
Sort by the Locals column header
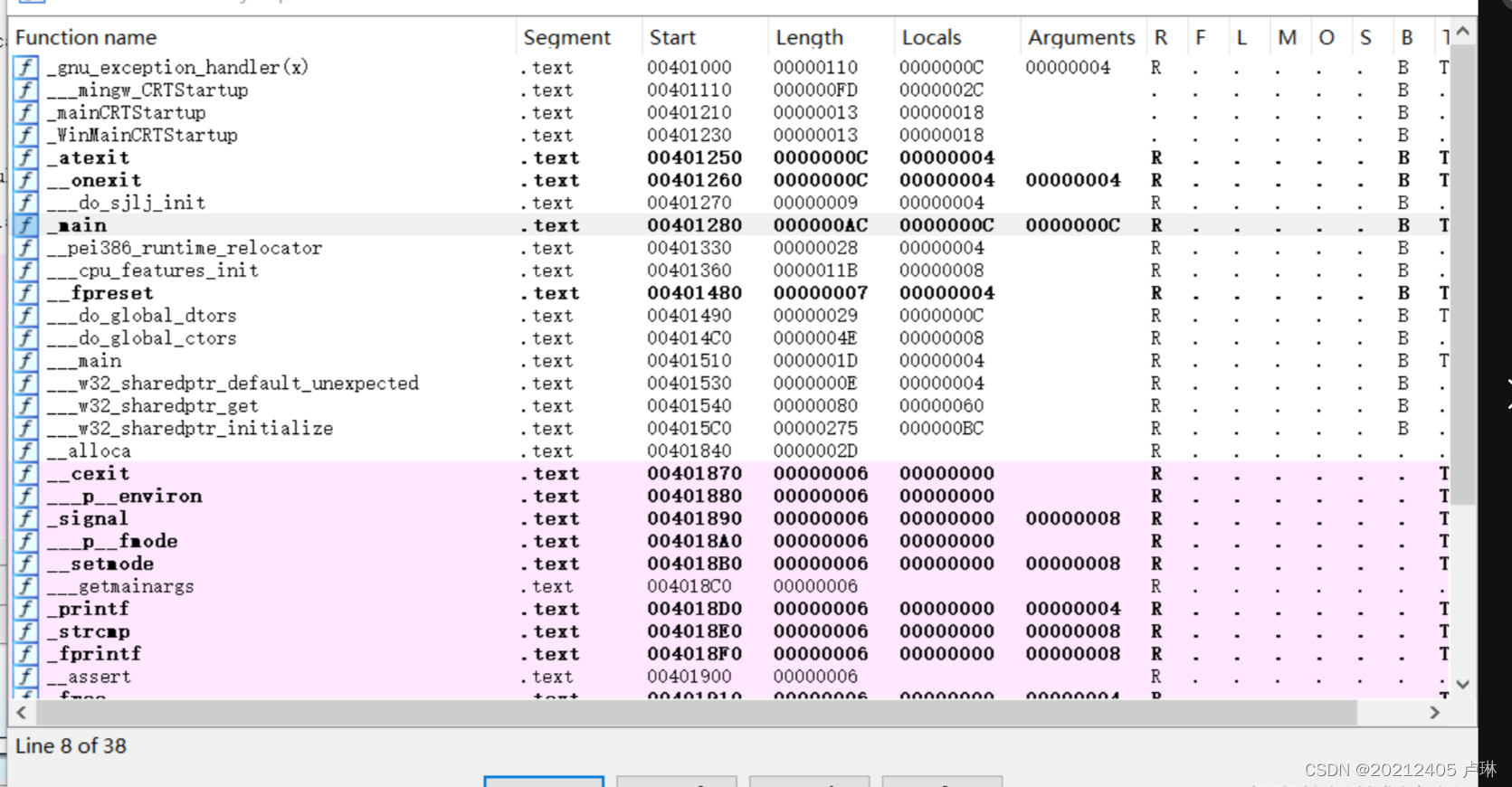coord(931,37)
